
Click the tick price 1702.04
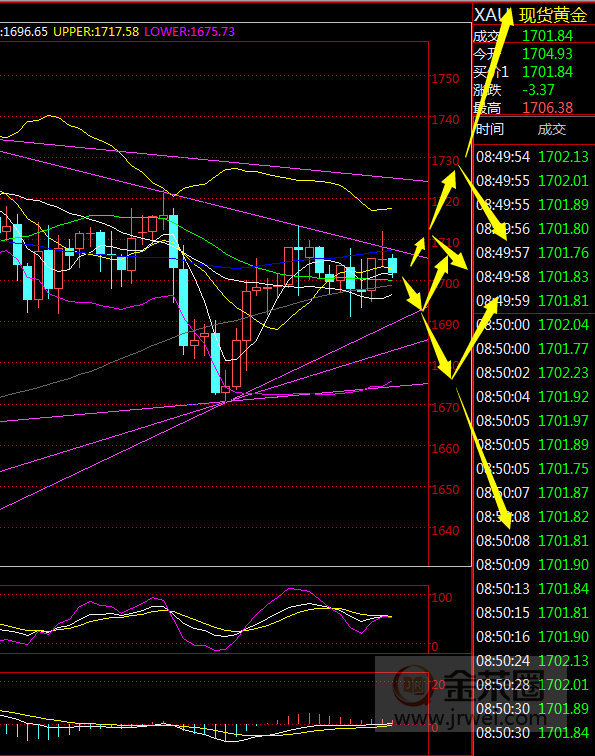[563, 325]
